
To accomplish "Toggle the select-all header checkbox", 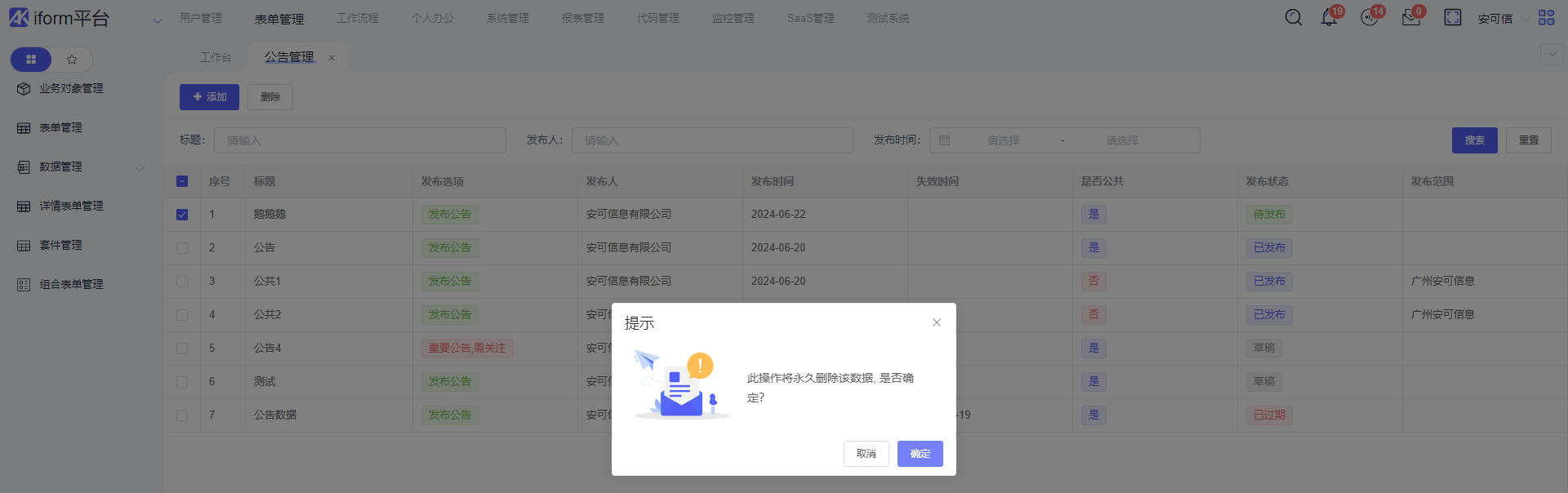I will 182,181.
